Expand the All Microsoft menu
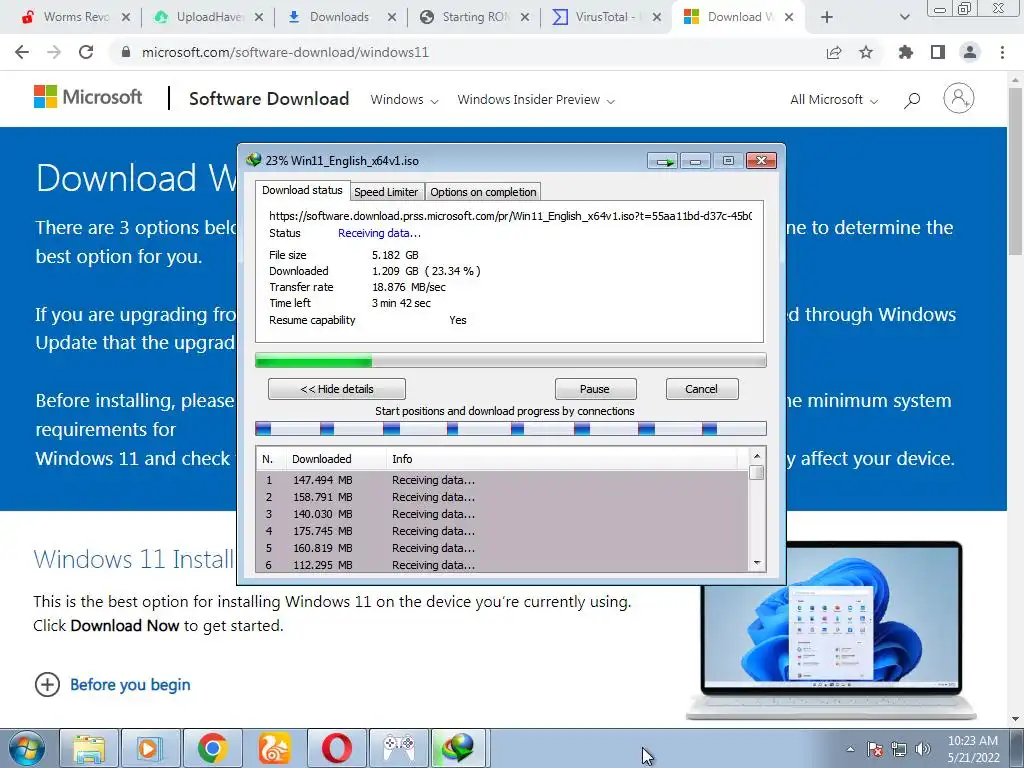1024x768 pixels. point(834,100)
